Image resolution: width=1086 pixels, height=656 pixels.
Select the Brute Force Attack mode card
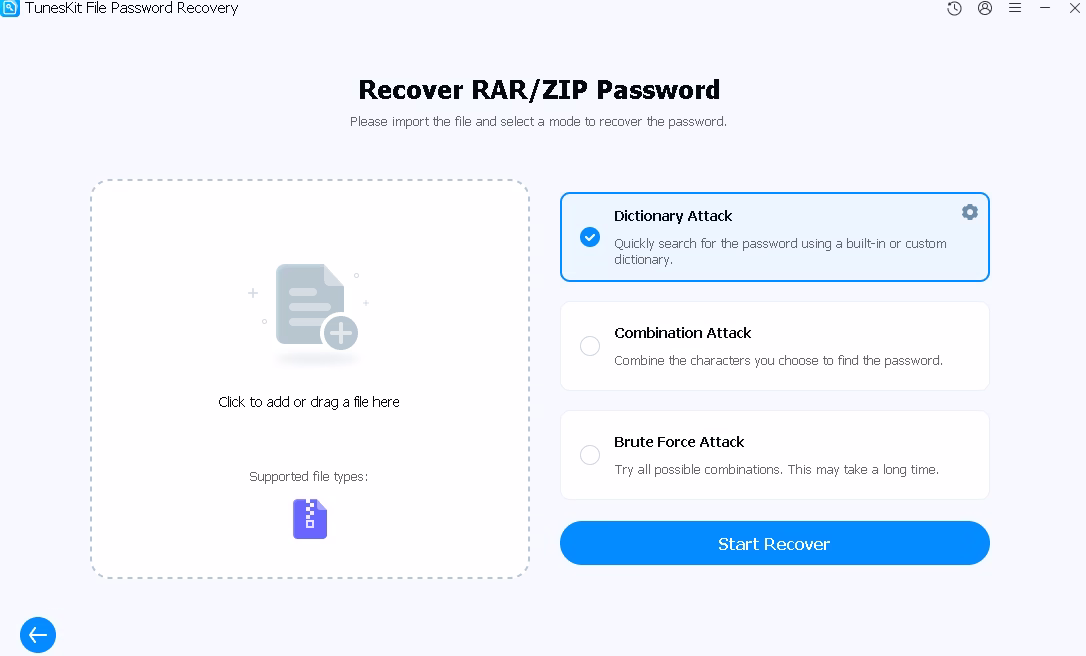coord(775,455)
